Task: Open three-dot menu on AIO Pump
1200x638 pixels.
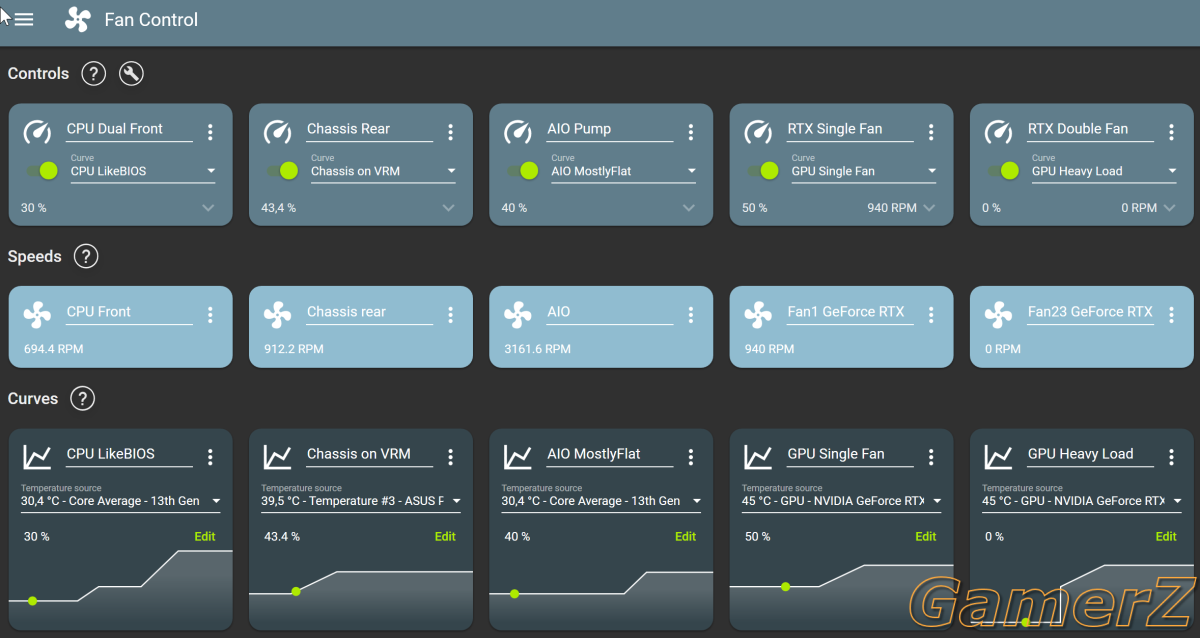Action: click(x=691, y=132)
